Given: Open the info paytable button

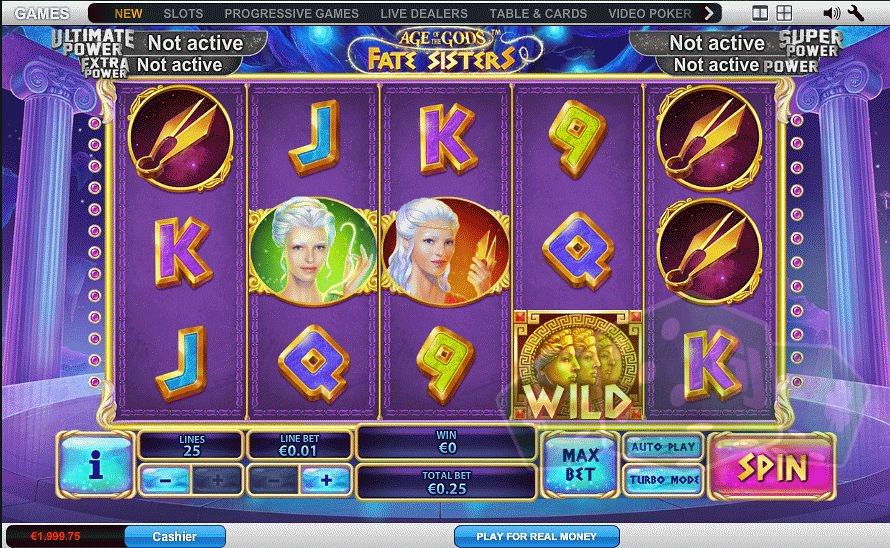Looking at the screenshot, I should (x=95, y=465).
